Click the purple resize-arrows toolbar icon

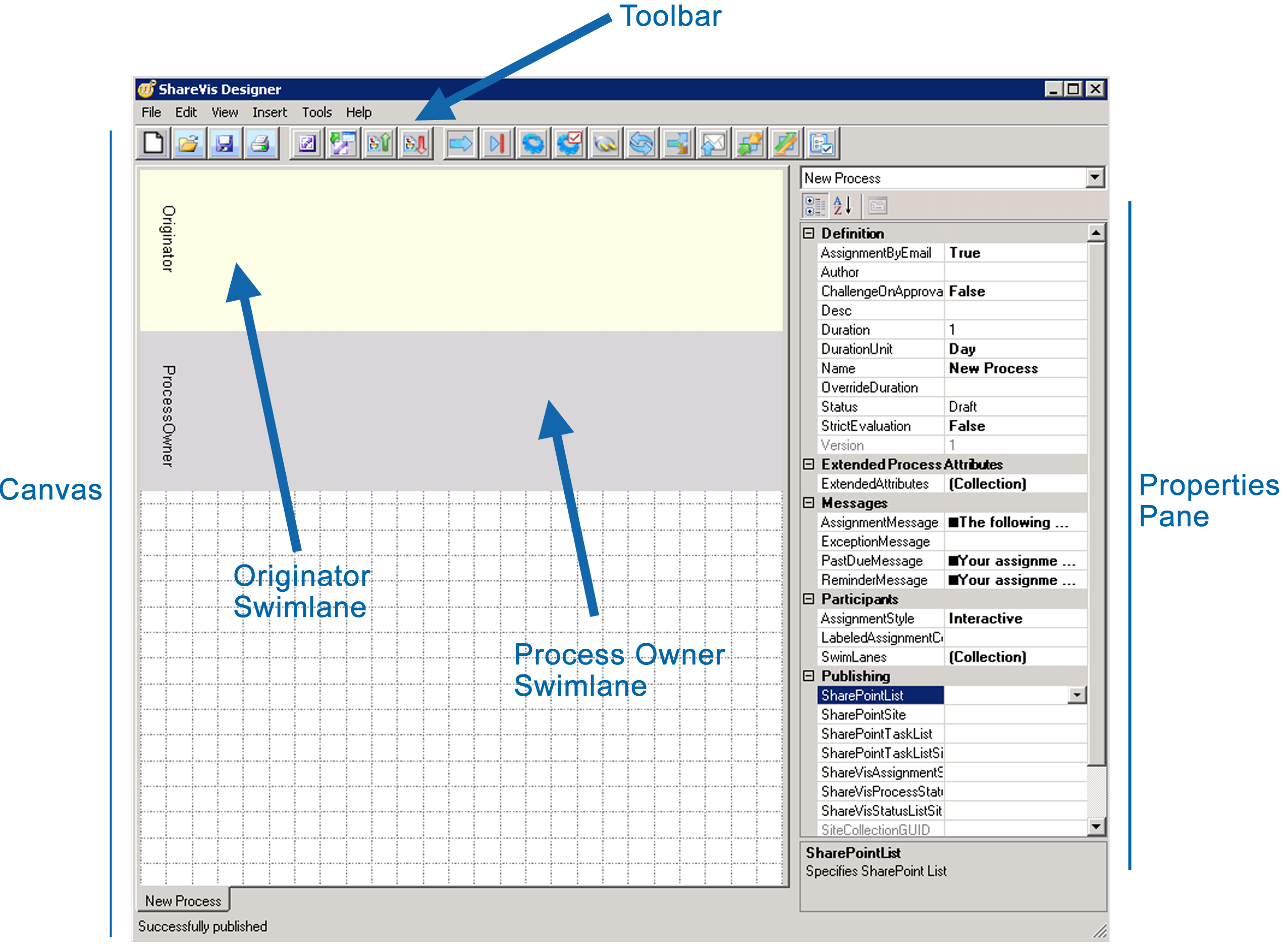[307, 143]
